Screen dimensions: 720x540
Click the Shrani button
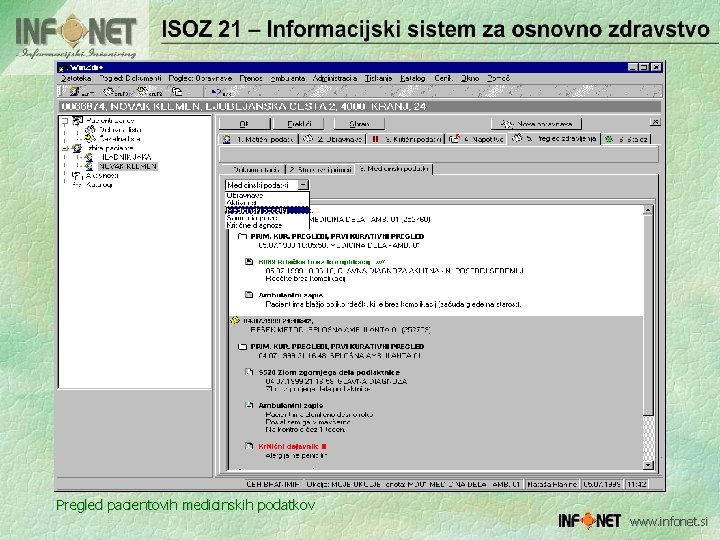click(359, 124)
